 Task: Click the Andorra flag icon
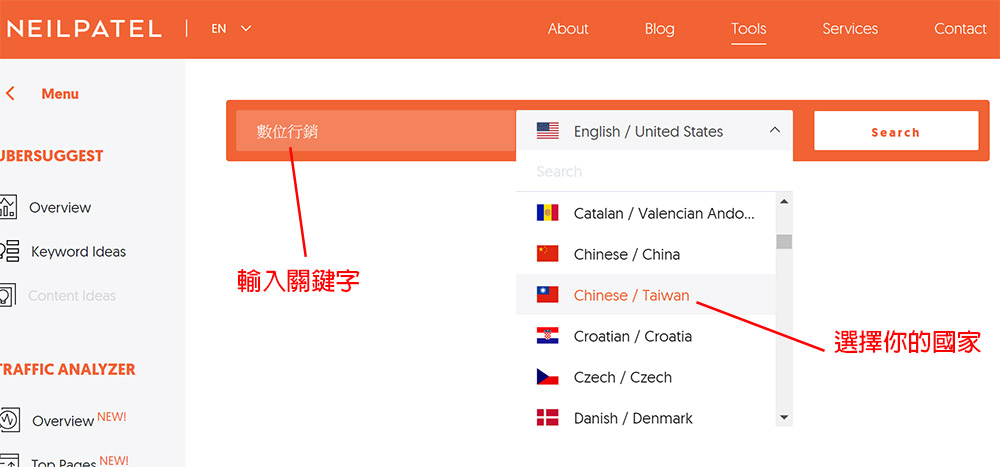pos(547,213)
